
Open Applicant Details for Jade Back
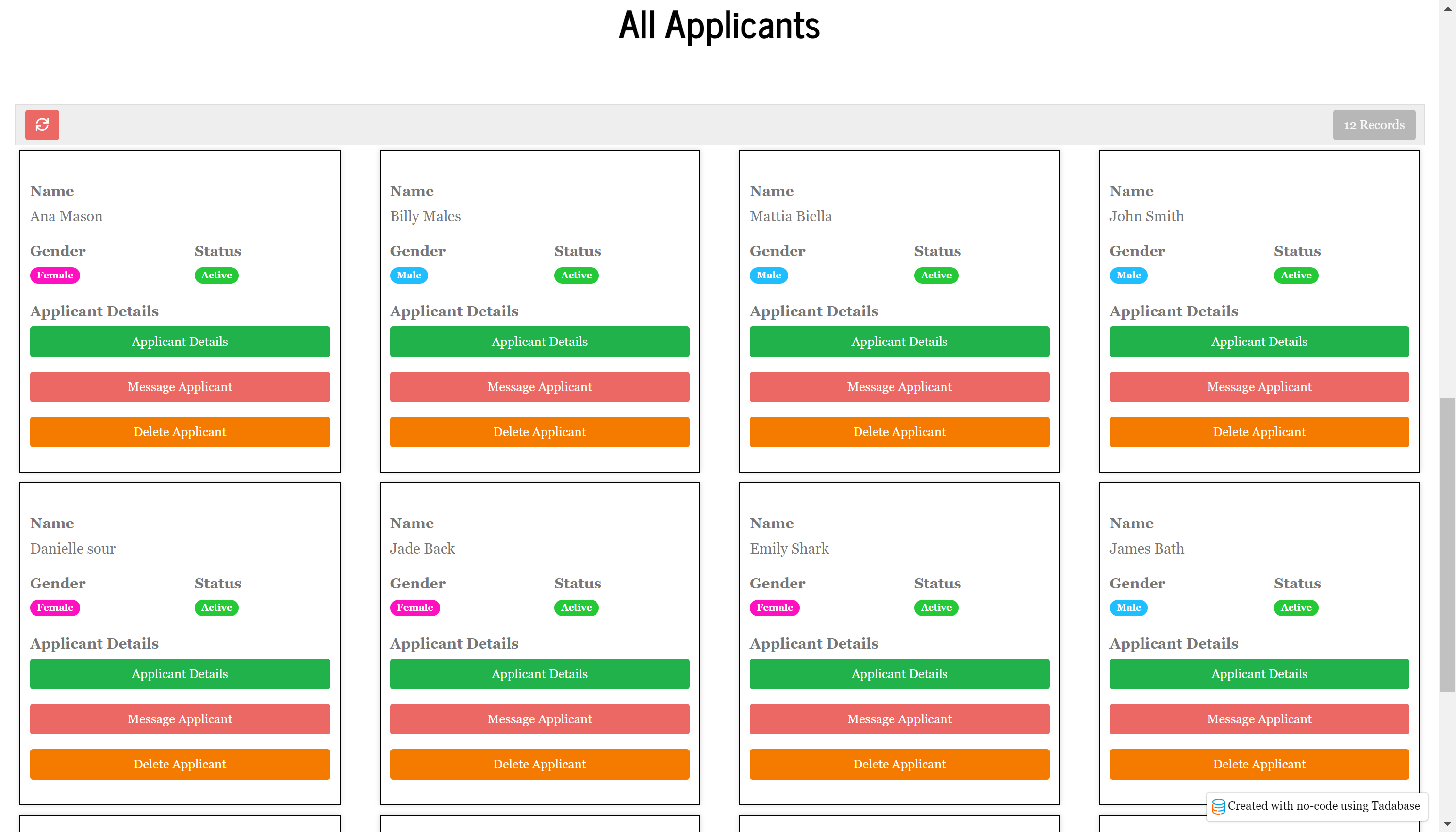(x=540, y=674)
